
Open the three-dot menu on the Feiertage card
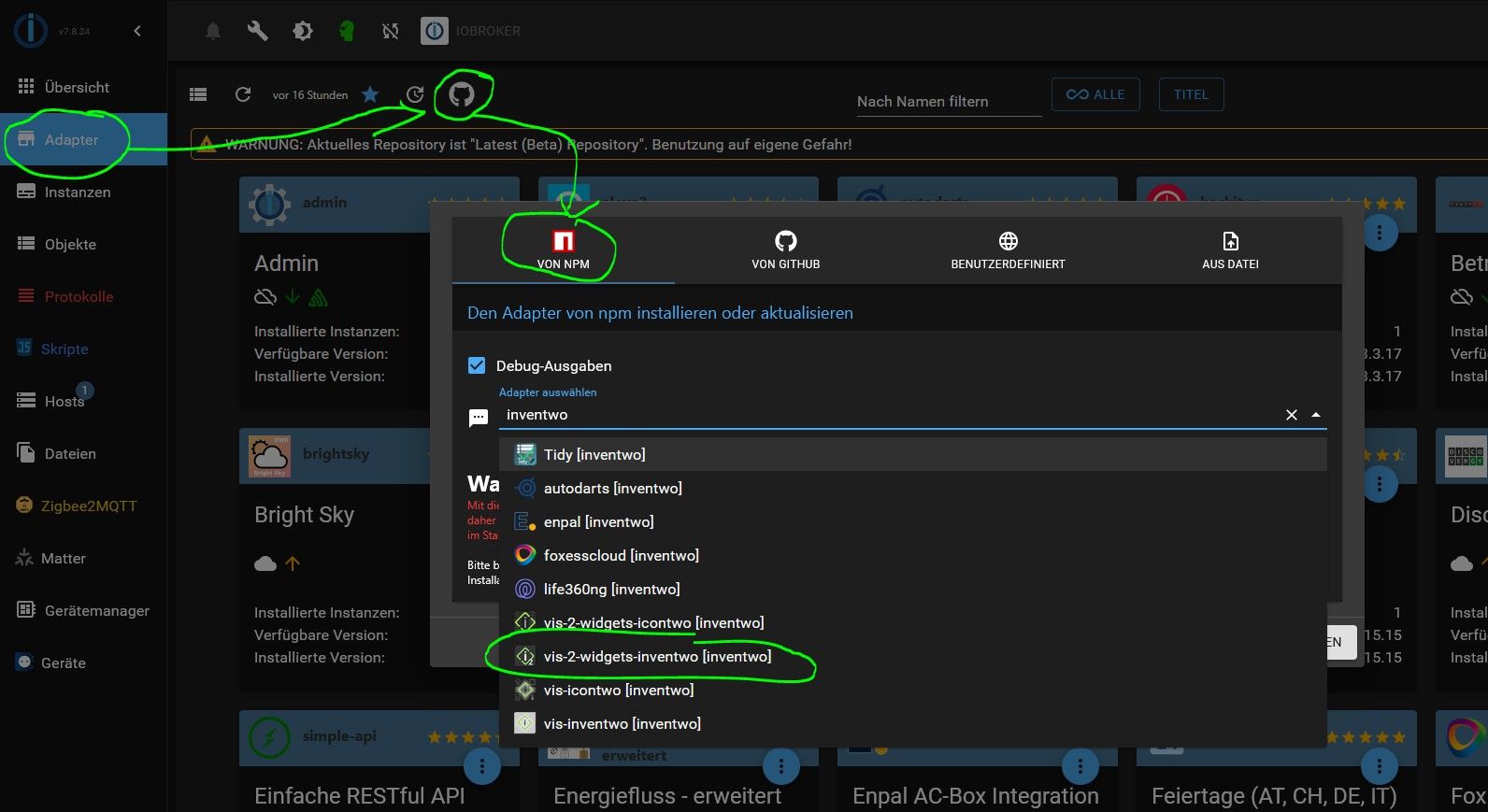[1380, 767]
